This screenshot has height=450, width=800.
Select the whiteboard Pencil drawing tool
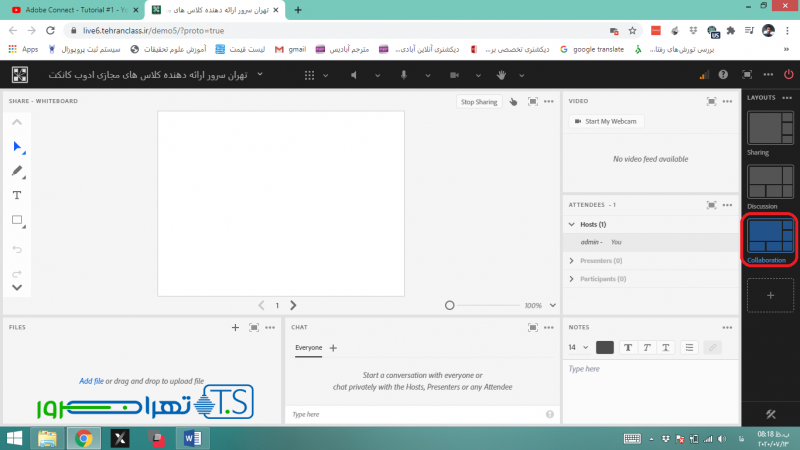(18, 171)
